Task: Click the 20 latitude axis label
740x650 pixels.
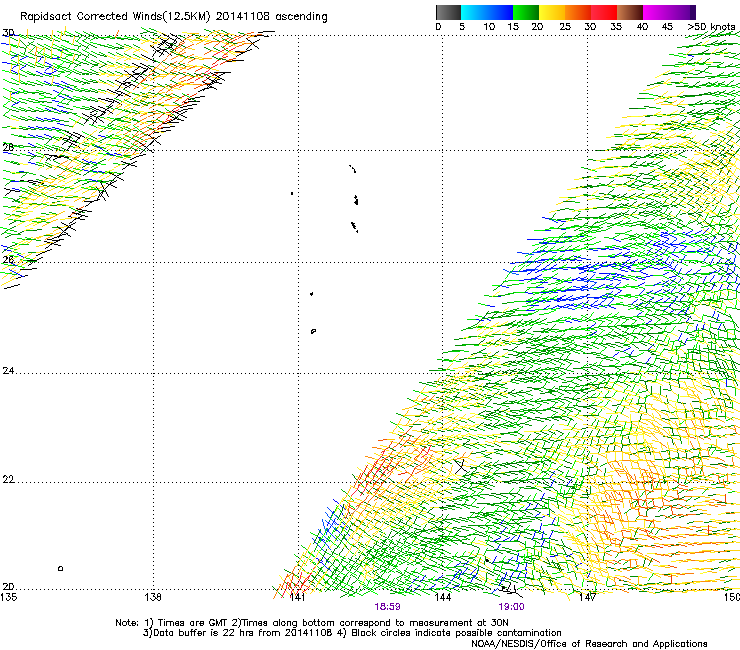Action: pyautogui.click(x=8, y=587)
